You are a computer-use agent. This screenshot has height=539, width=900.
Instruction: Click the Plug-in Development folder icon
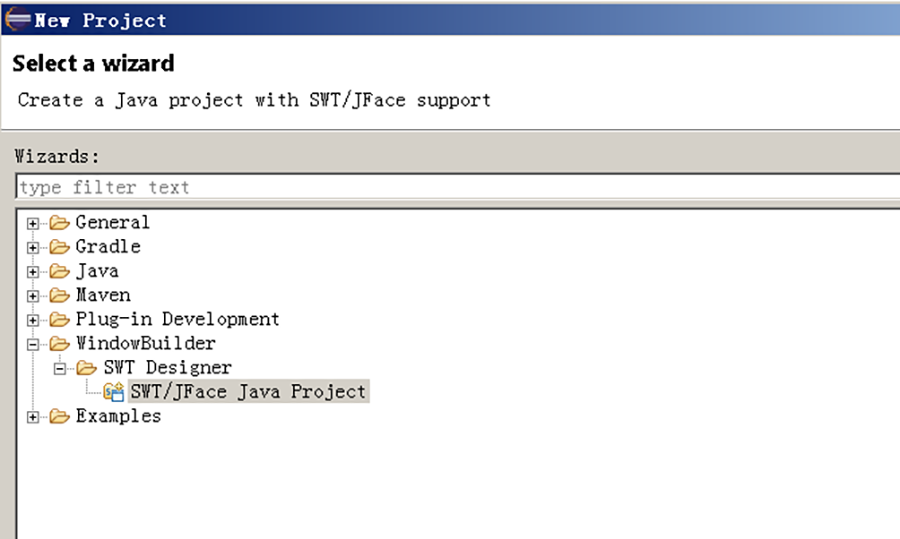[59, 320]
